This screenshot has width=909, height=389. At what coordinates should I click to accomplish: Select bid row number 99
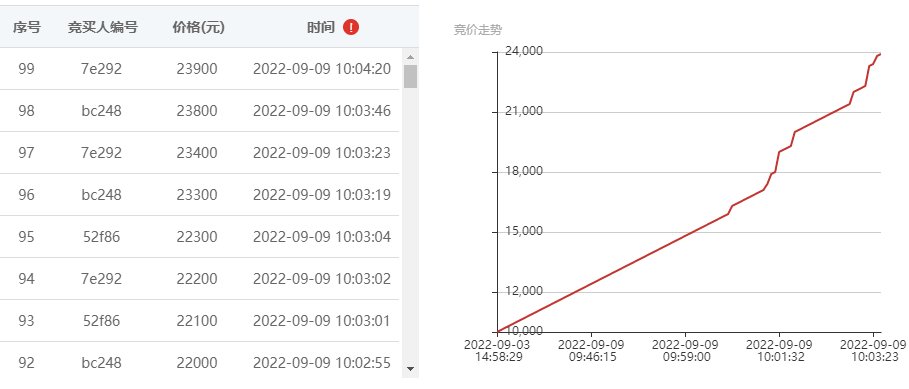click(199, 69)
